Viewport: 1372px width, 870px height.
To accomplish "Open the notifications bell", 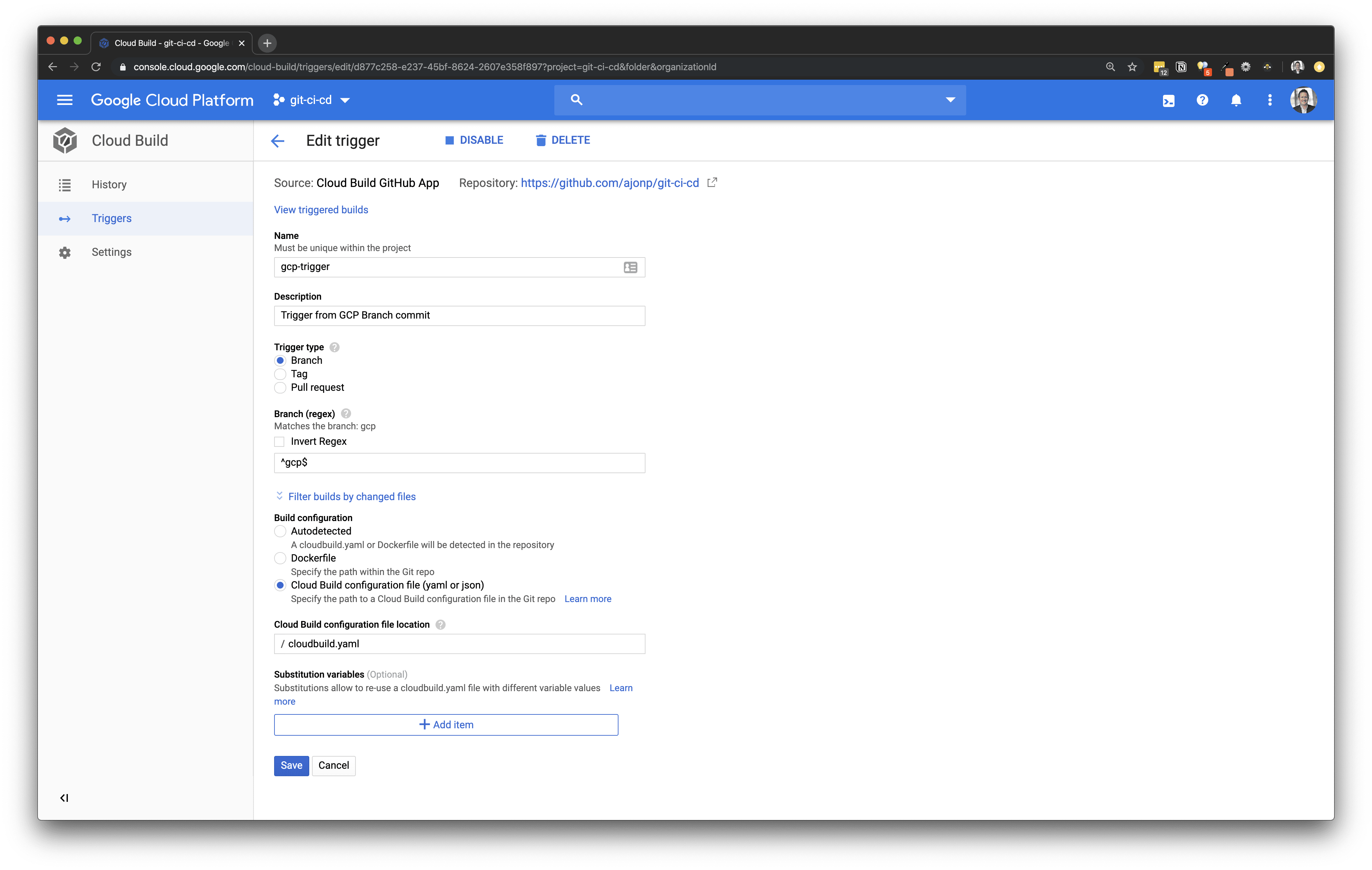I will pos(1236,100).
